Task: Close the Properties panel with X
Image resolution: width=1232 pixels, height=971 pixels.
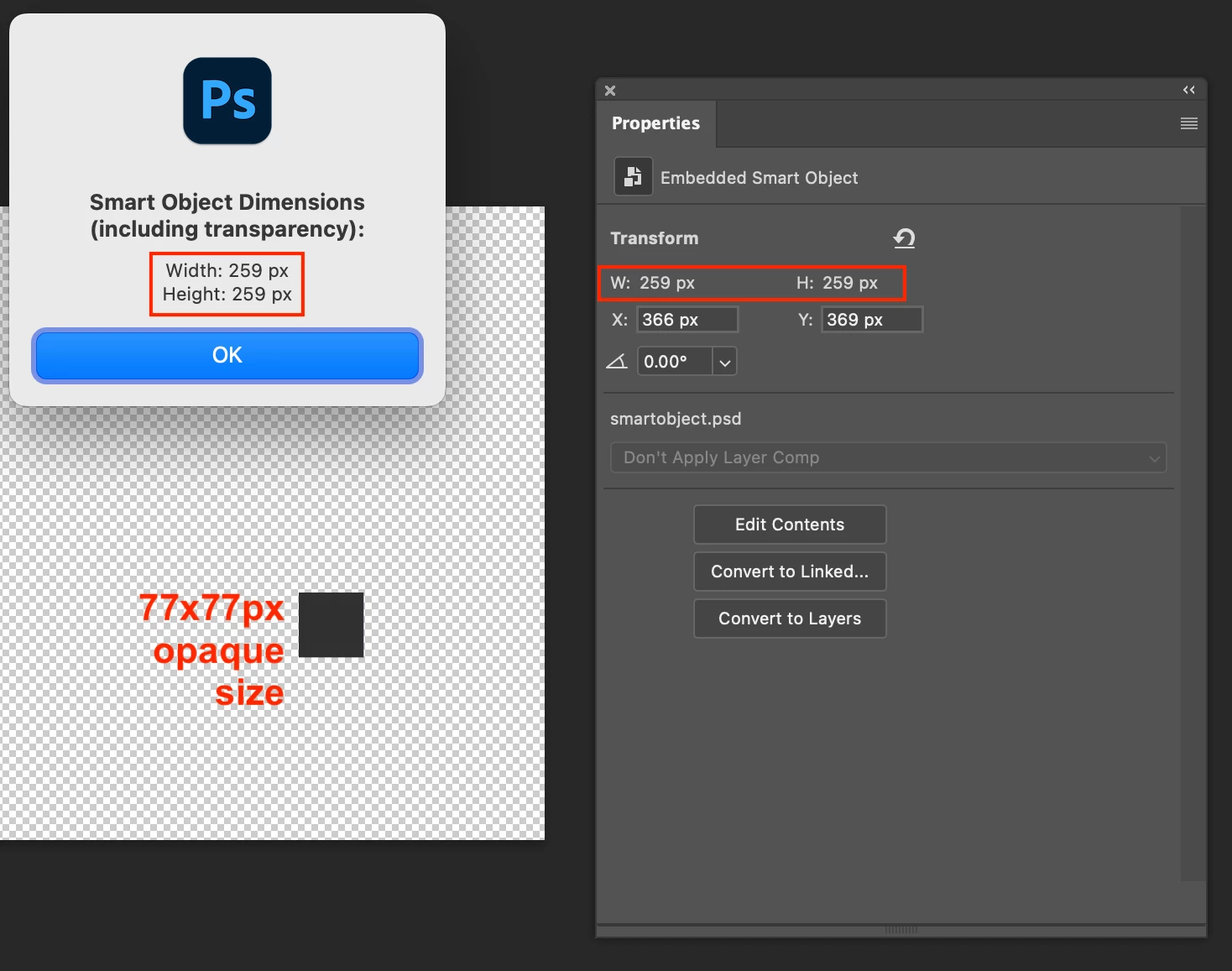Action: 610,91
